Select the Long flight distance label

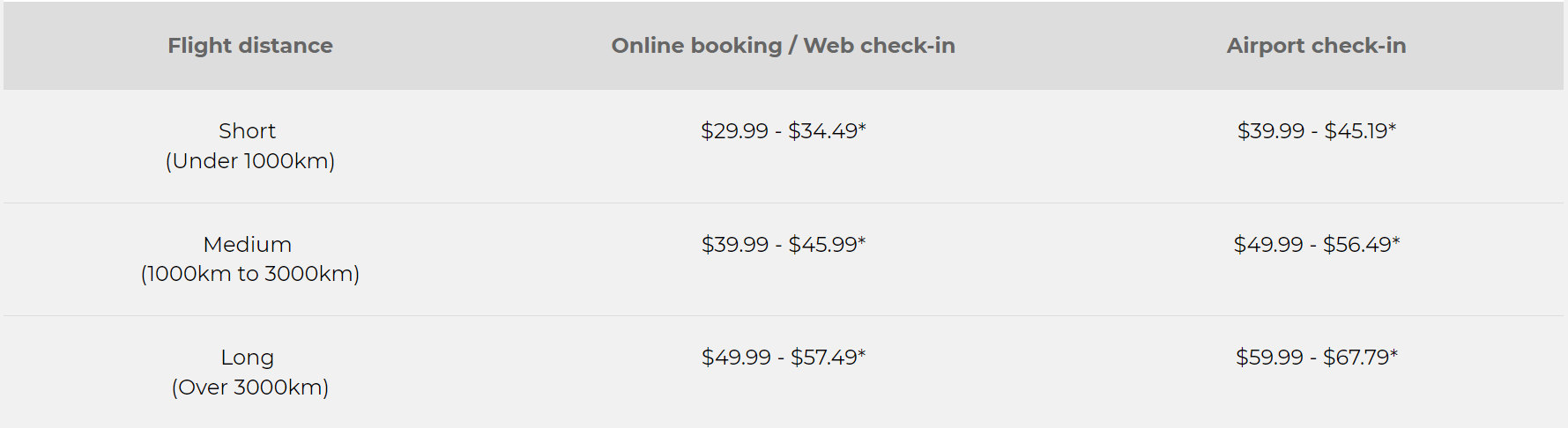coord(248,358)
